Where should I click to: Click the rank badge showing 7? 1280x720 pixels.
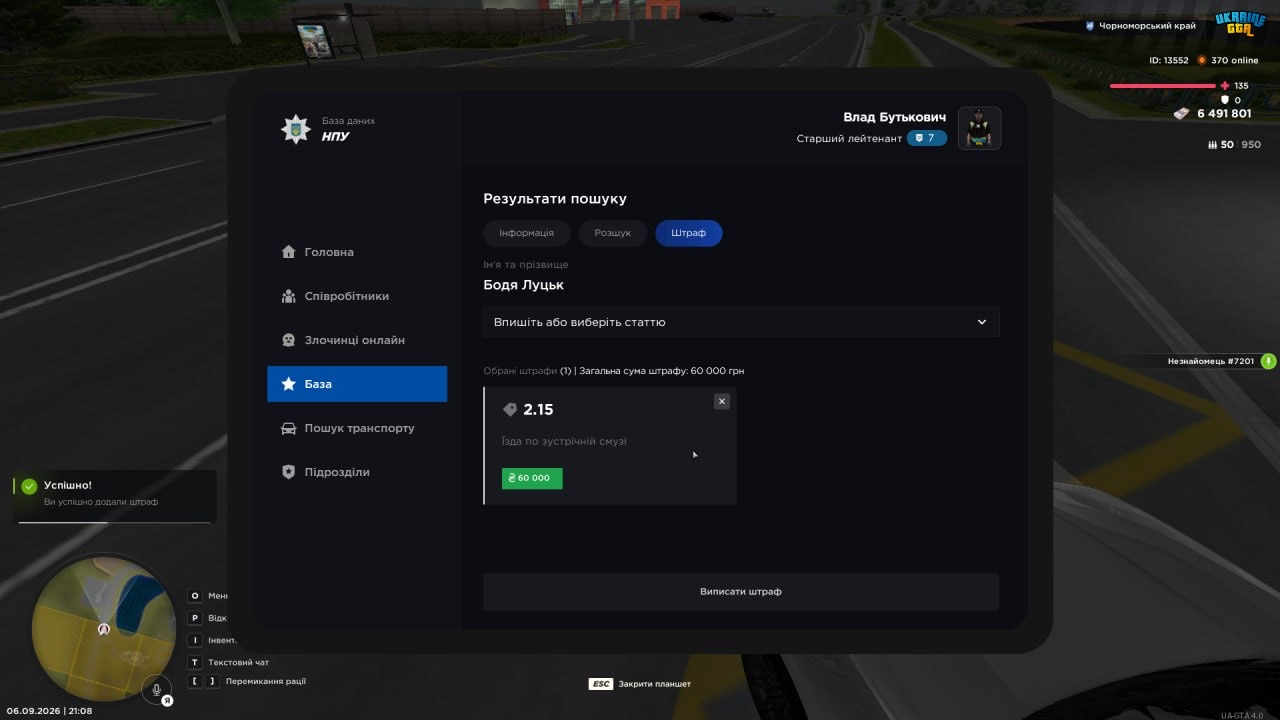pos(926,138)
